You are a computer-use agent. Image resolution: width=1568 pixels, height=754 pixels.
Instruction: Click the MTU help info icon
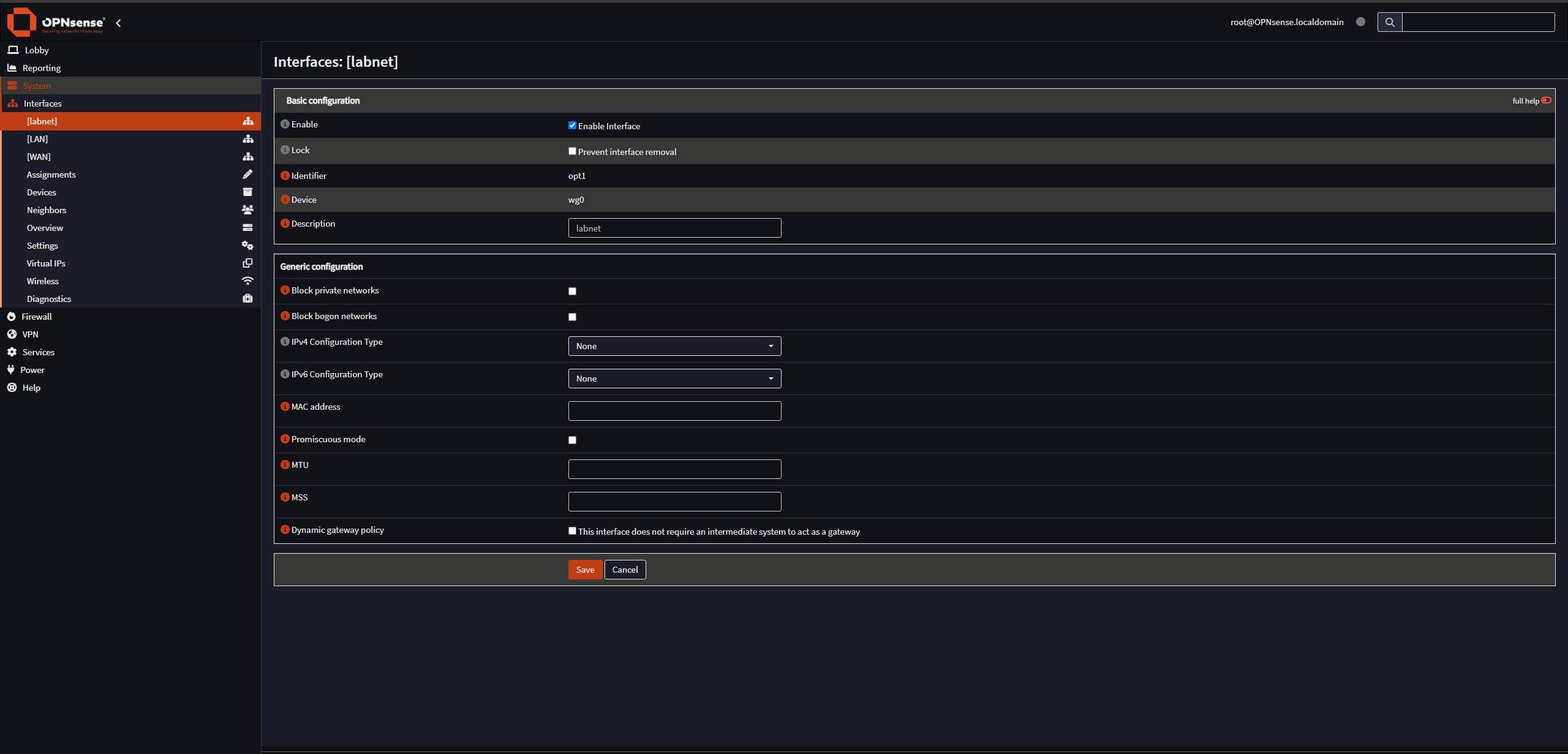285,465
